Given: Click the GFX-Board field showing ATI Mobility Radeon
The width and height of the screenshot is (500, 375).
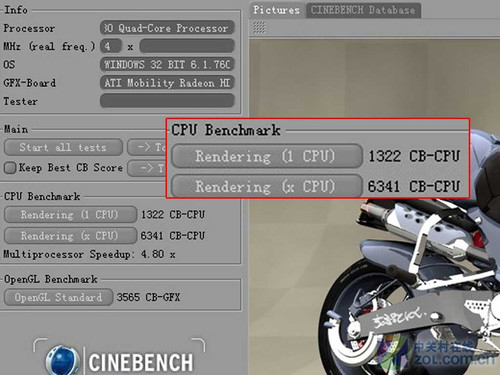Looking at the screenshot, I should (167, 83).
